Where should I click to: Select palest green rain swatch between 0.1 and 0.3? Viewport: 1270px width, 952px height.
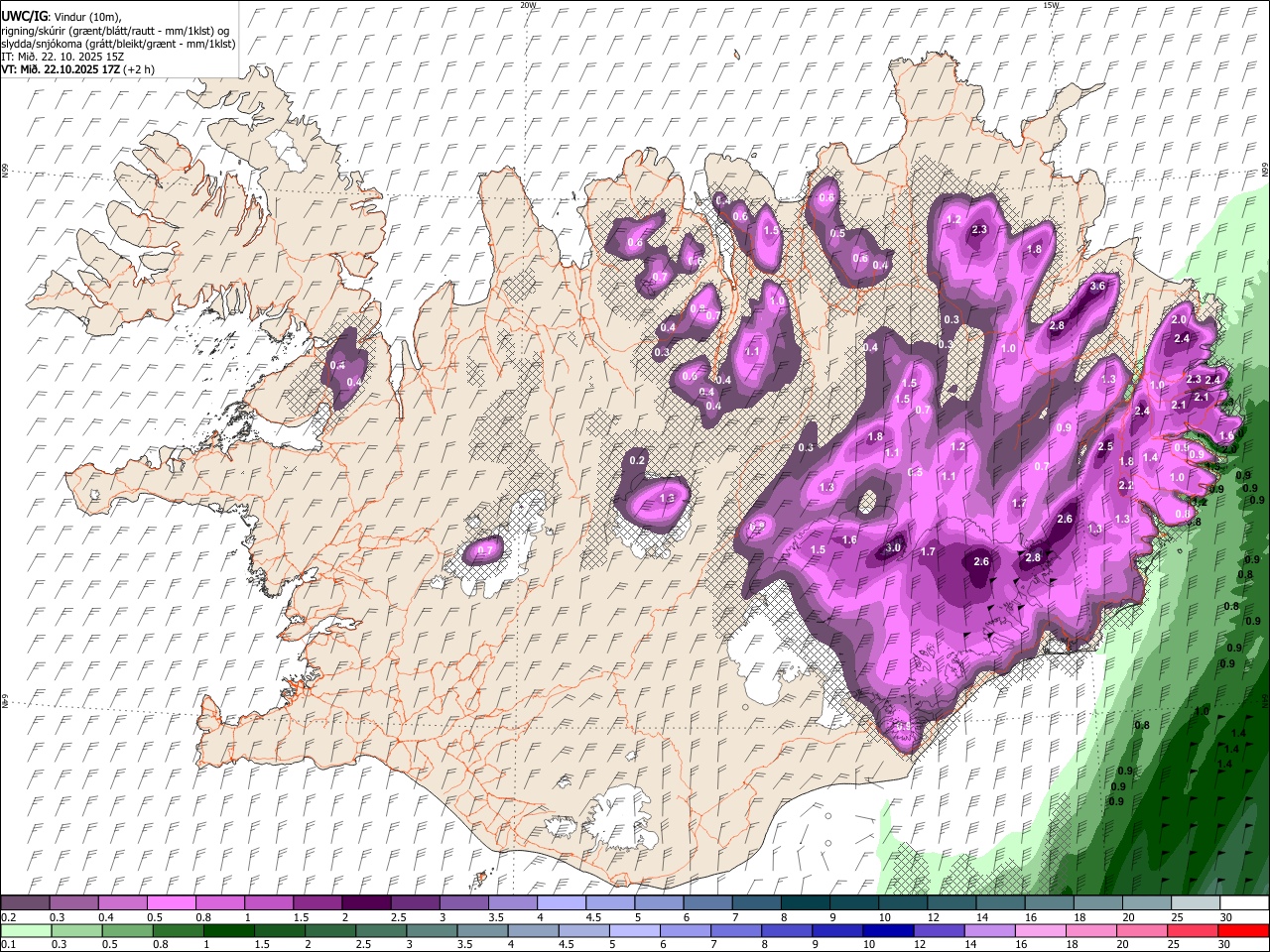(x=25, y=931)
